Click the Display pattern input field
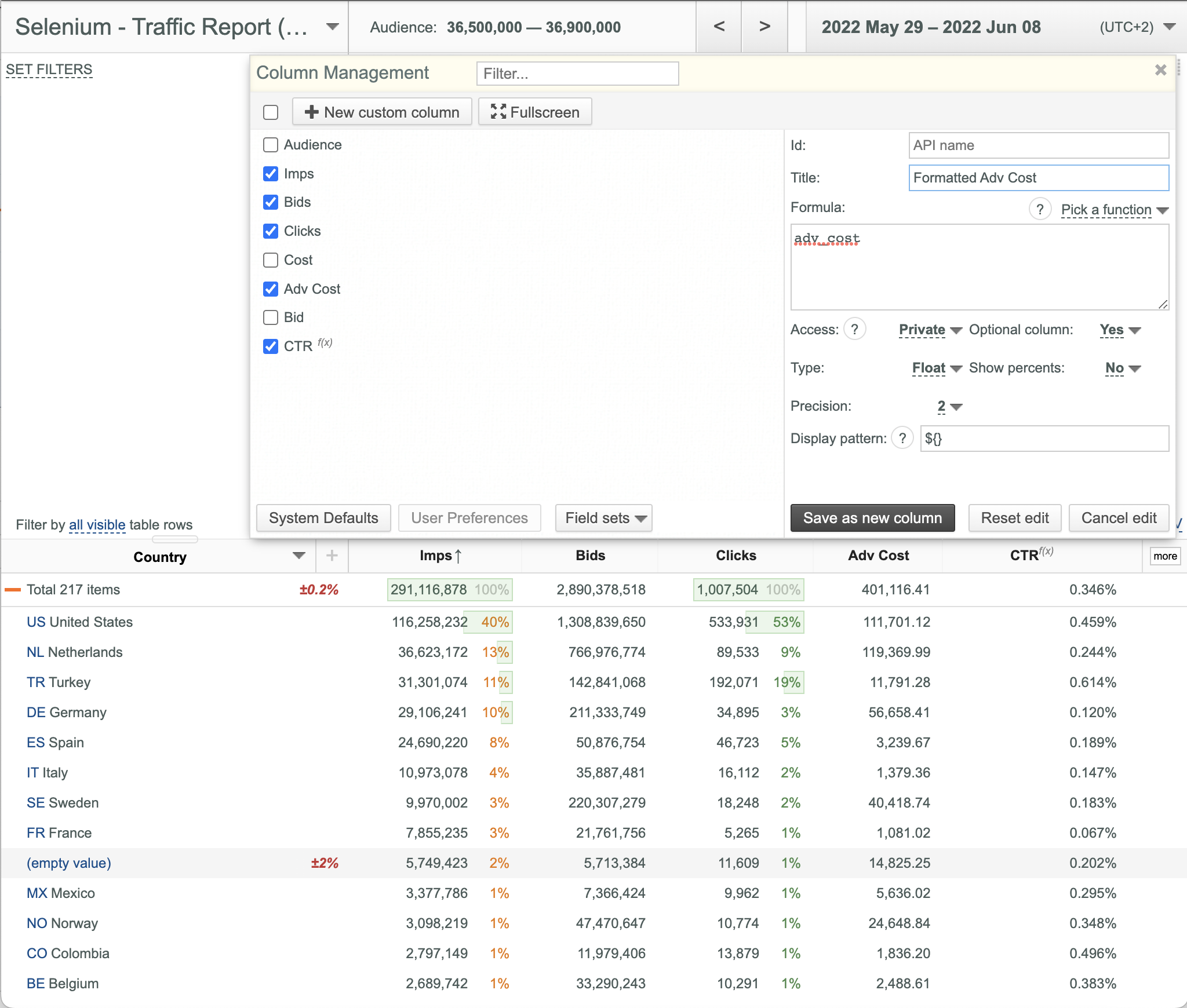 (x=1044, y=439)
